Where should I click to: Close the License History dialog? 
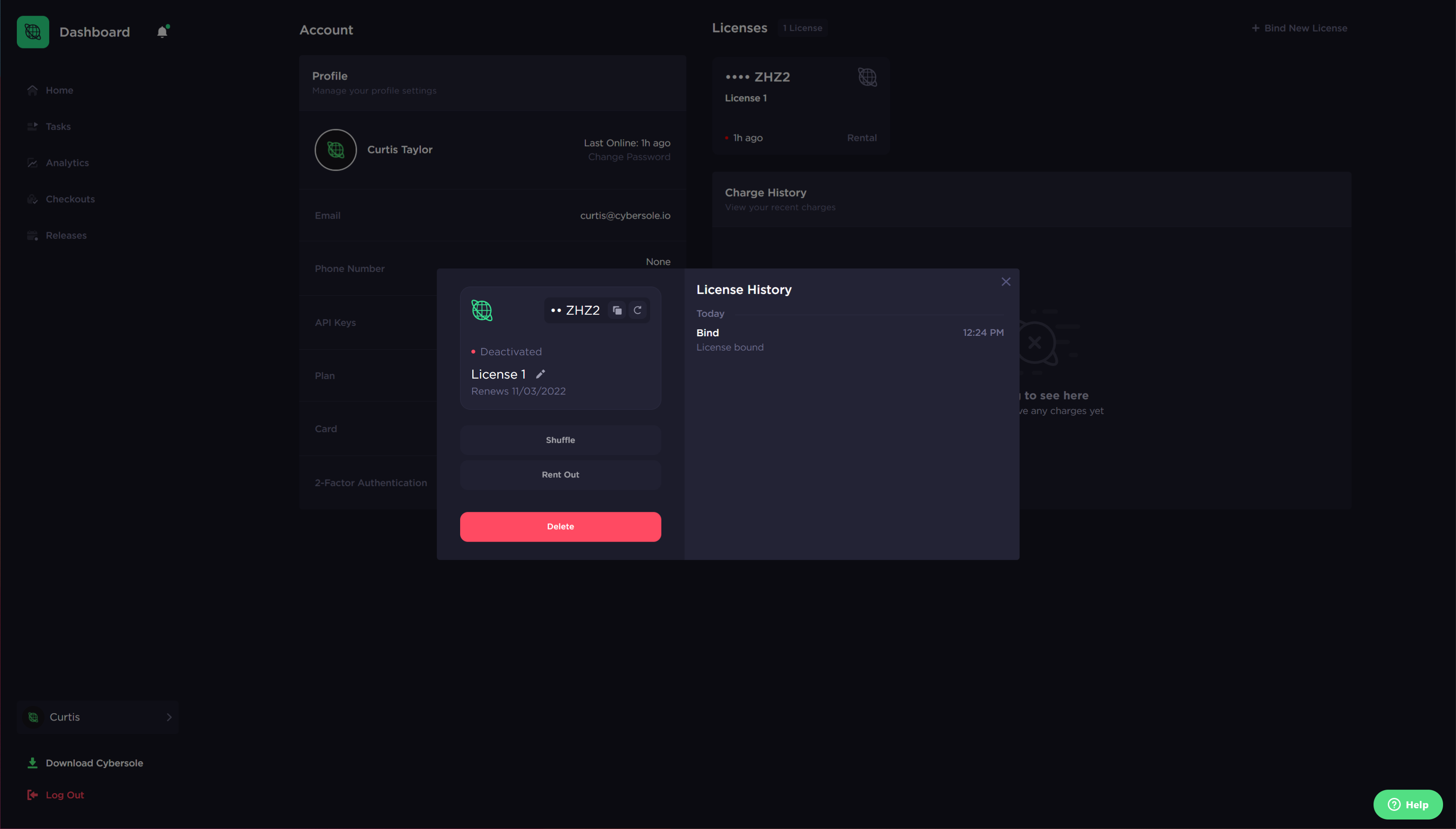point(1005,282)
